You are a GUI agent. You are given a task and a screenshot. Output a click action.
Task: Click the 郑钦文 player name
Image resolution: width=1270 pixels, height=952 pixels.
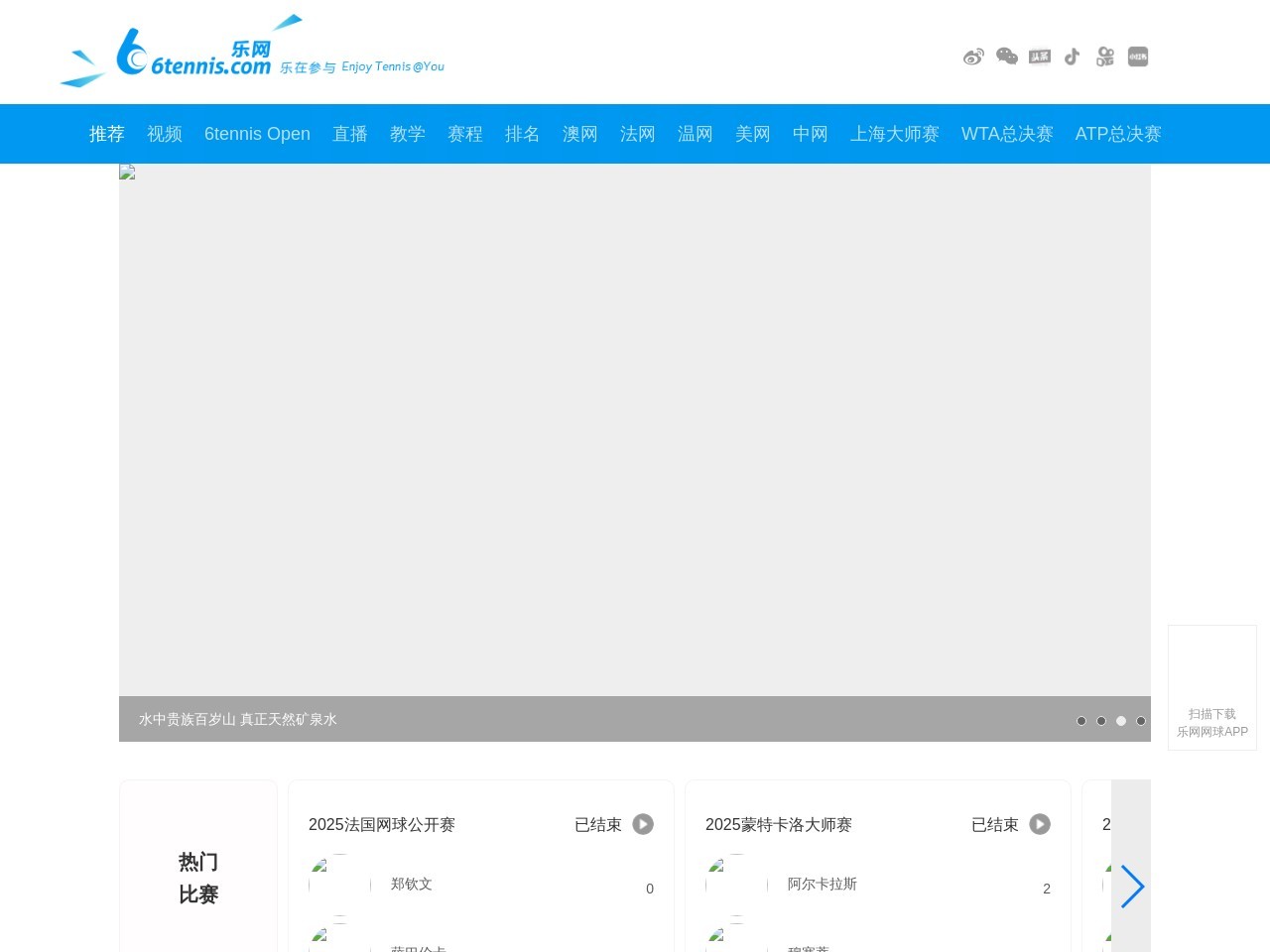(412, 885)
